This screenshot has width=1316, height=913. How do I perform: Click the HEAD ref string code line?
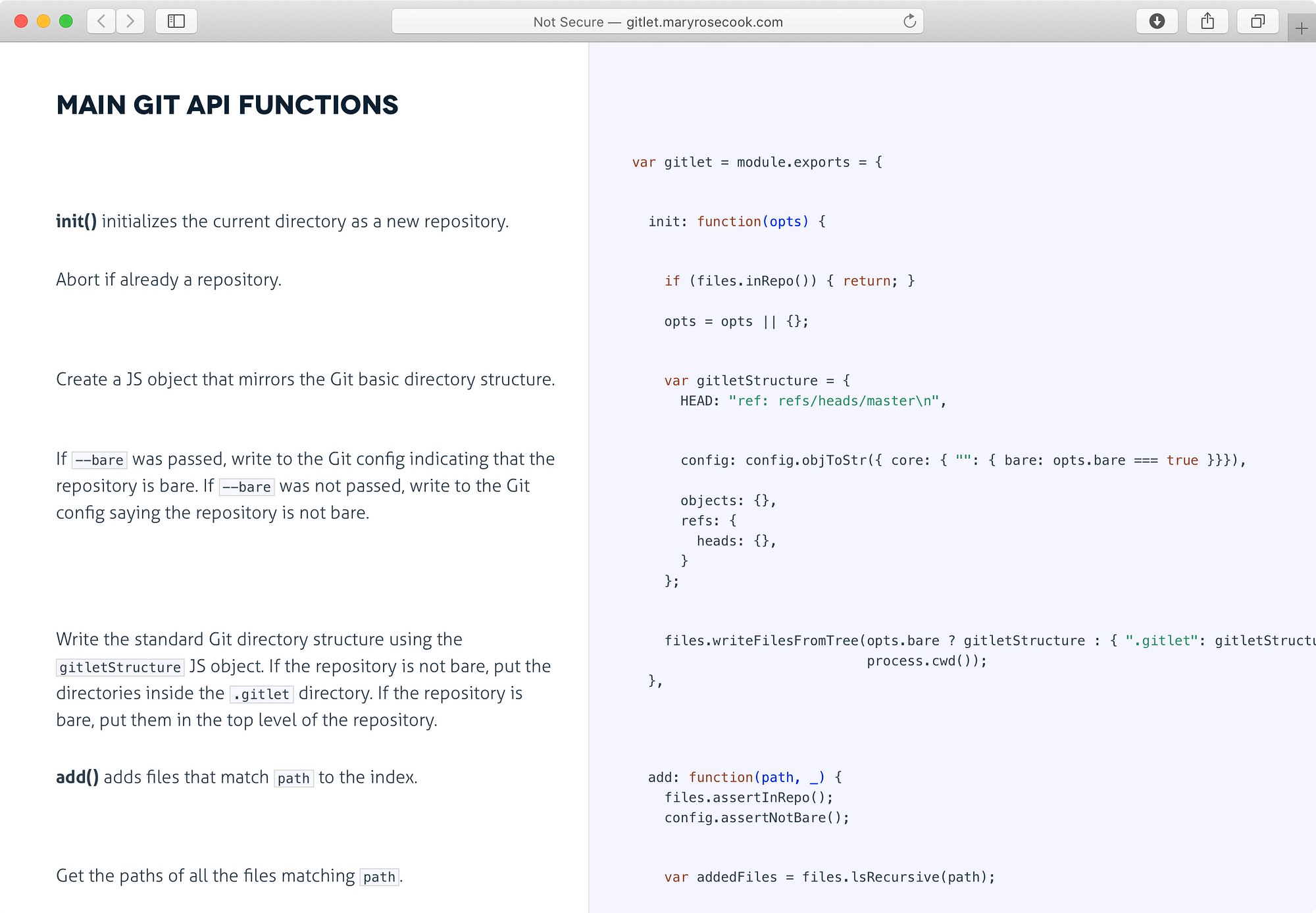pos(813,401)
